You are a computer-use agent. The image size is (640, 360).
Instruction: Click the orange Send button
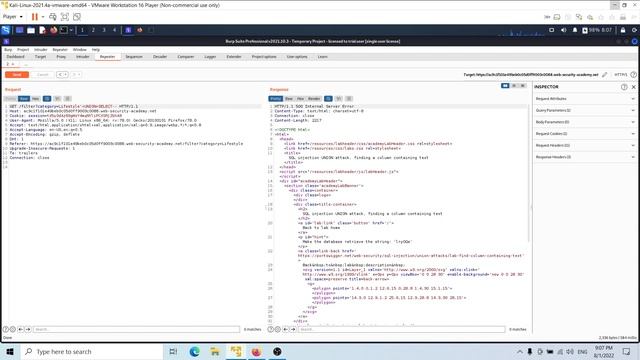click(x=17, y=75)
